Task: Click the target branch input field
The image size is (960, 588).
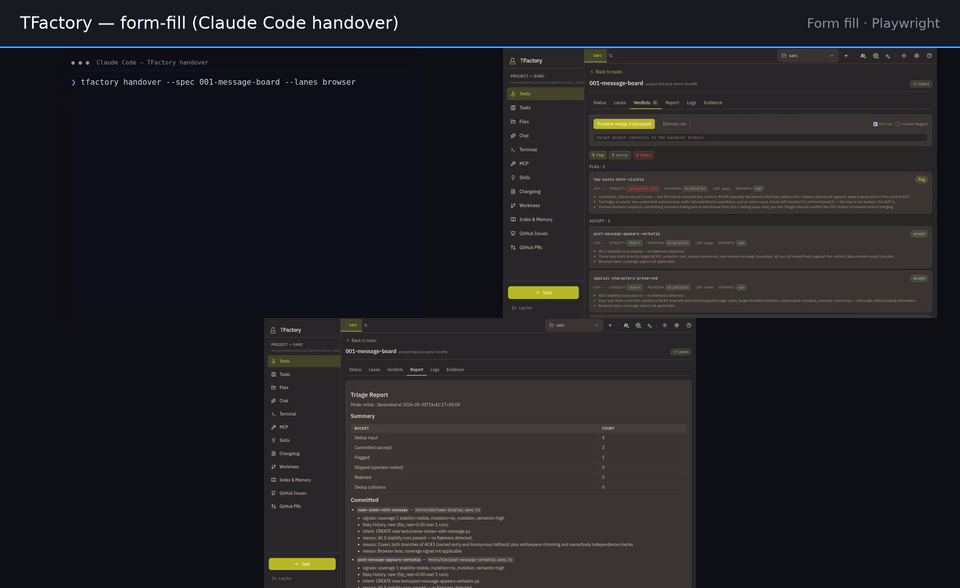Action: (760, 137)
